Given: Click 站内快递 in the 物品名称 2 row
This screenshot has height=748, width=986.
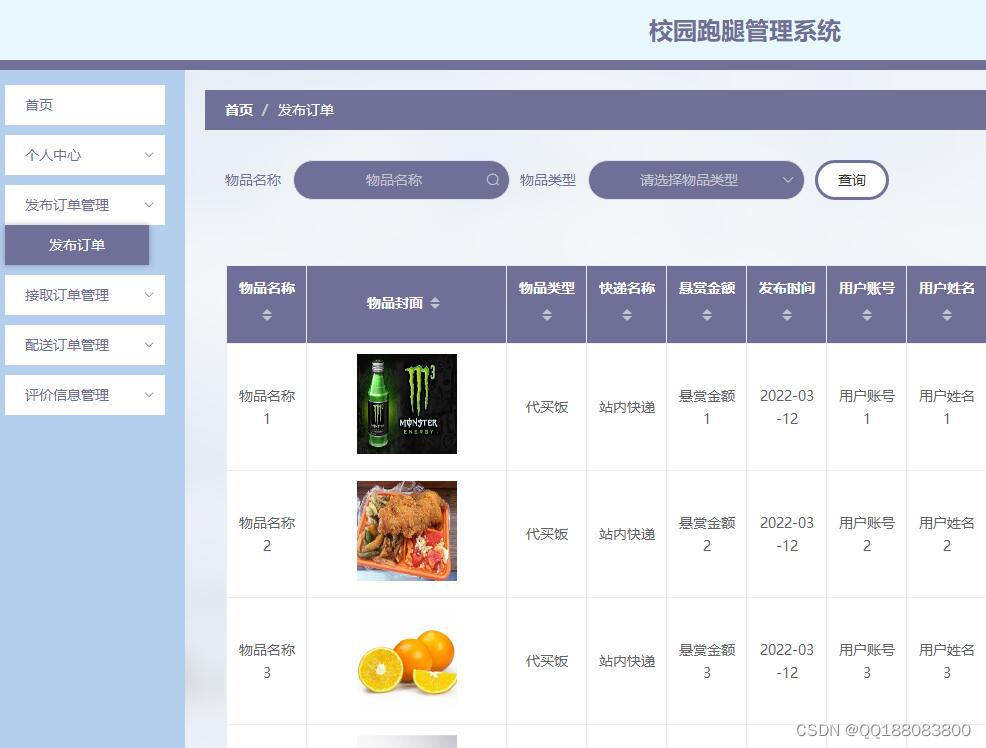Looking at the screenshot, I should (x=627, y=534).
